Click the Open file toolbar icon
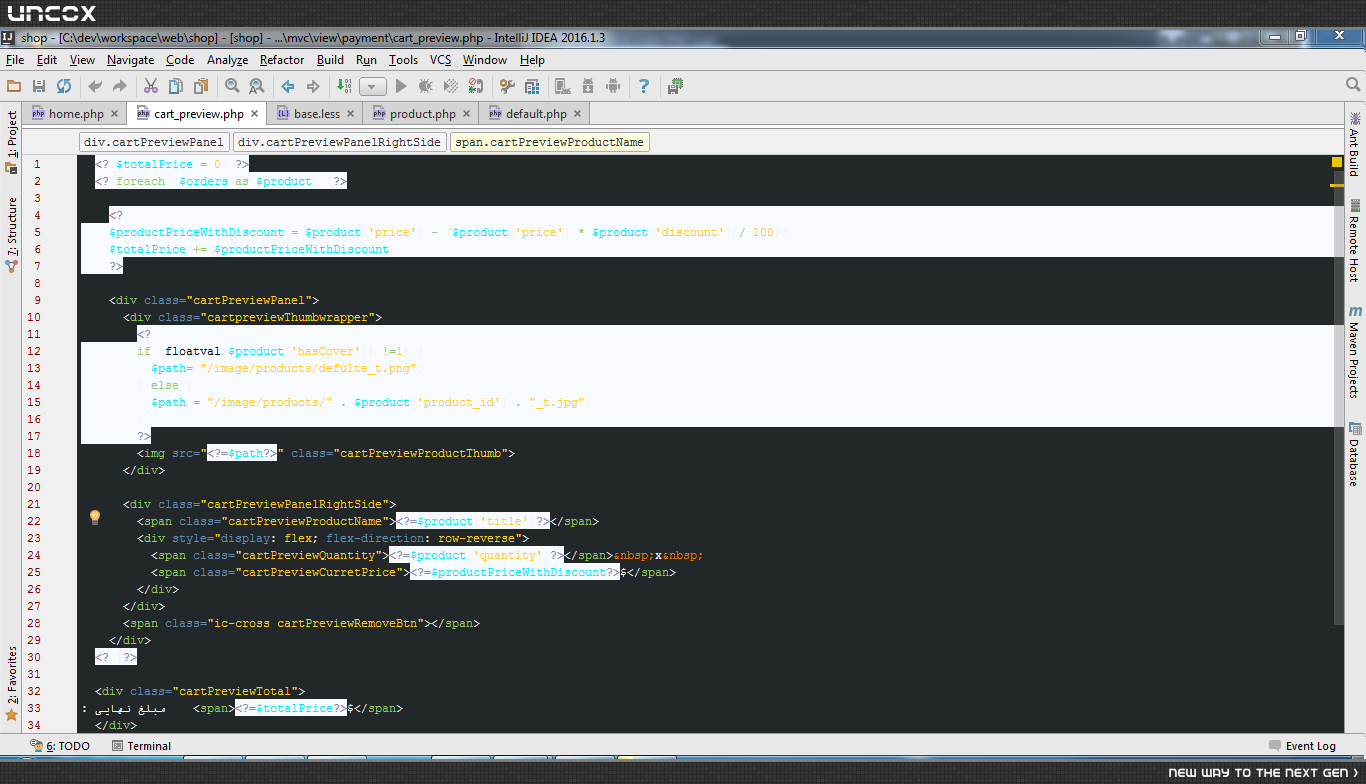The image size is (1366, 784). point(14,87)
